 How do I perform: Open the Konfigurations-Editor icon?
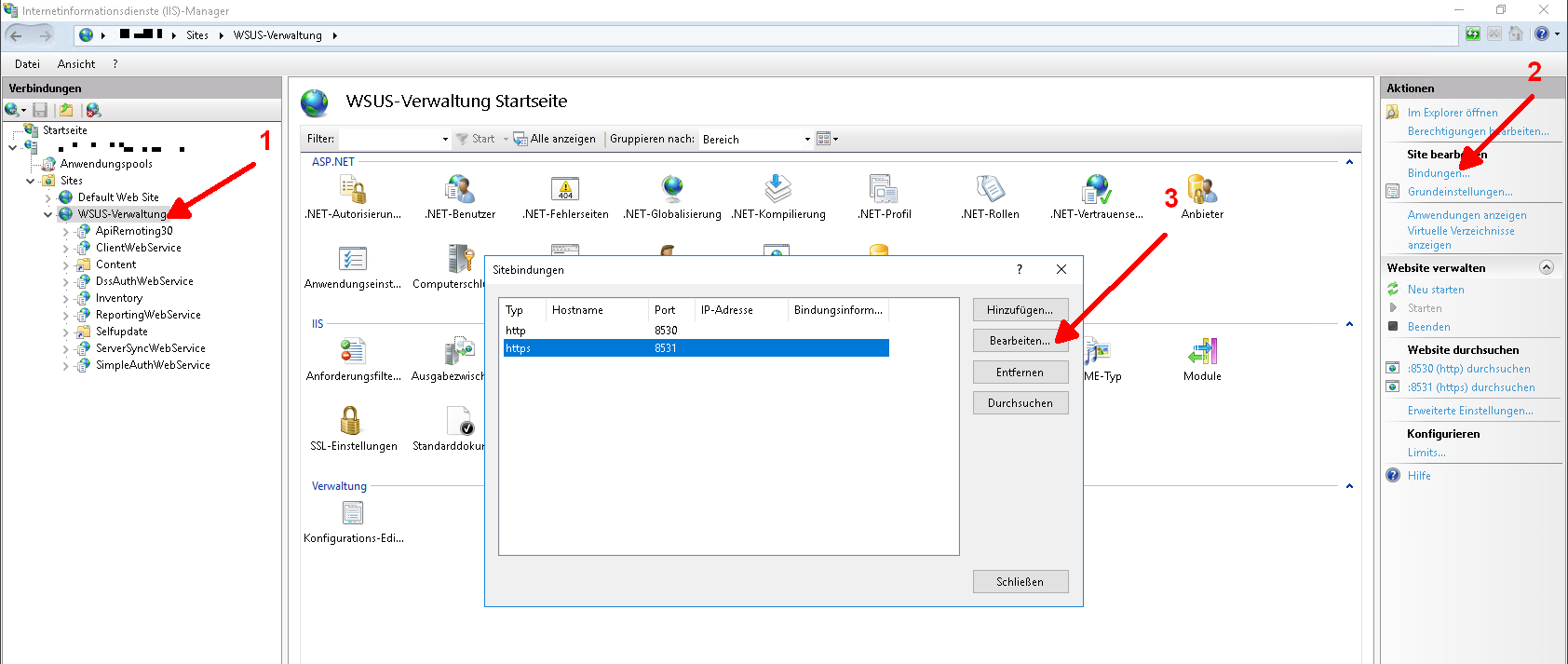(353, 514)
